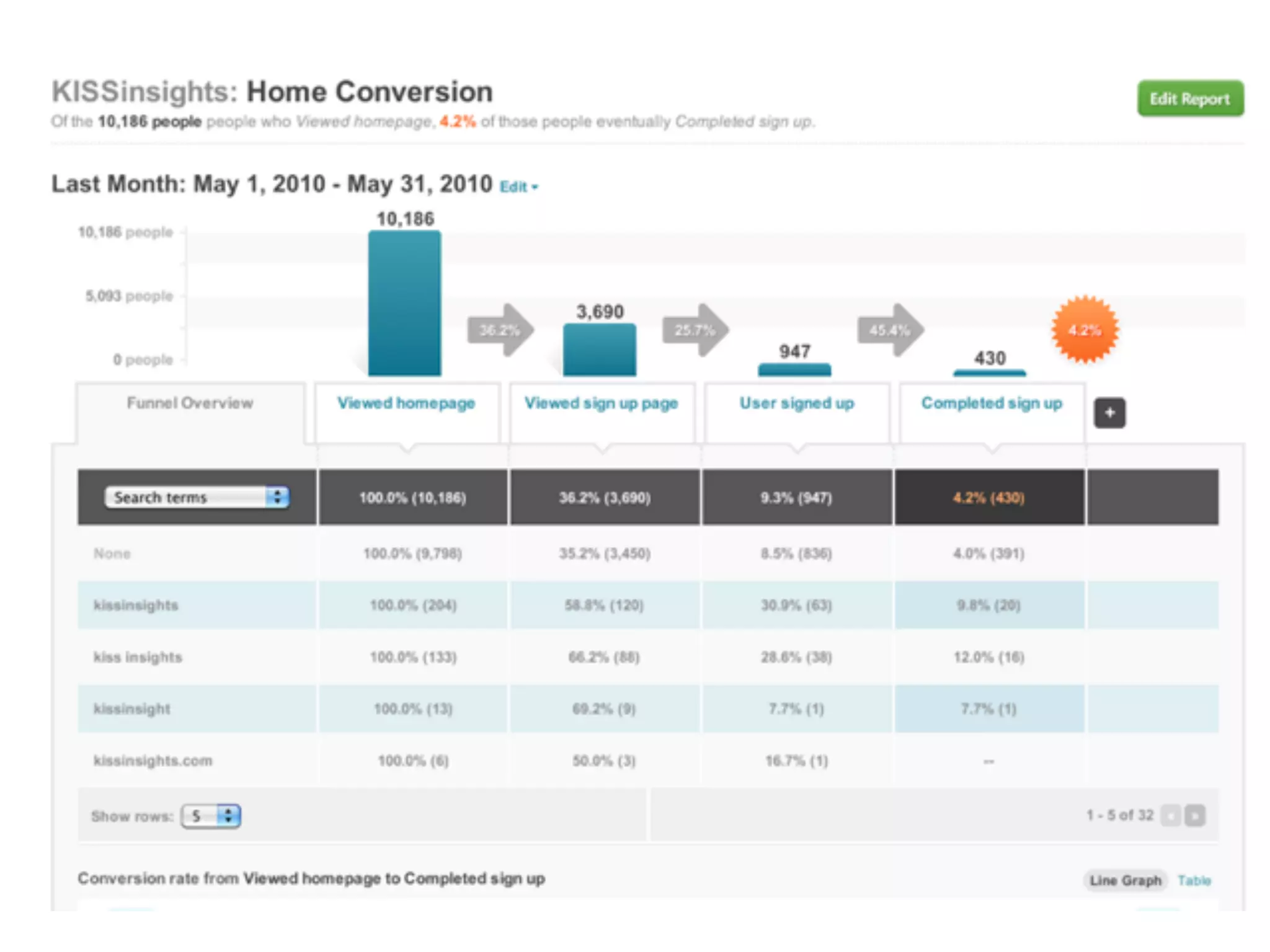Open the Show rows selector

coord(211,816)
